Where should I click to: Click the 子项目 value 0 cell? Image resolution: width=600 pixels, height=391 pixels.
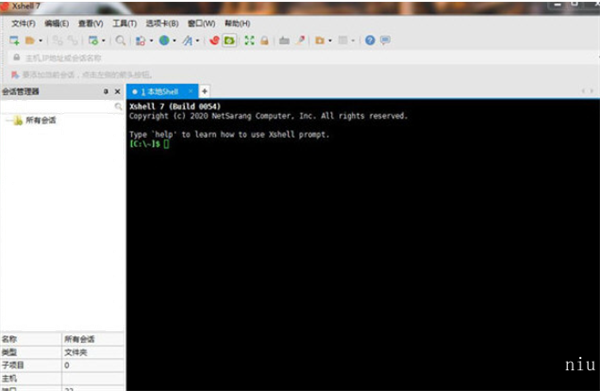[93, 365]
